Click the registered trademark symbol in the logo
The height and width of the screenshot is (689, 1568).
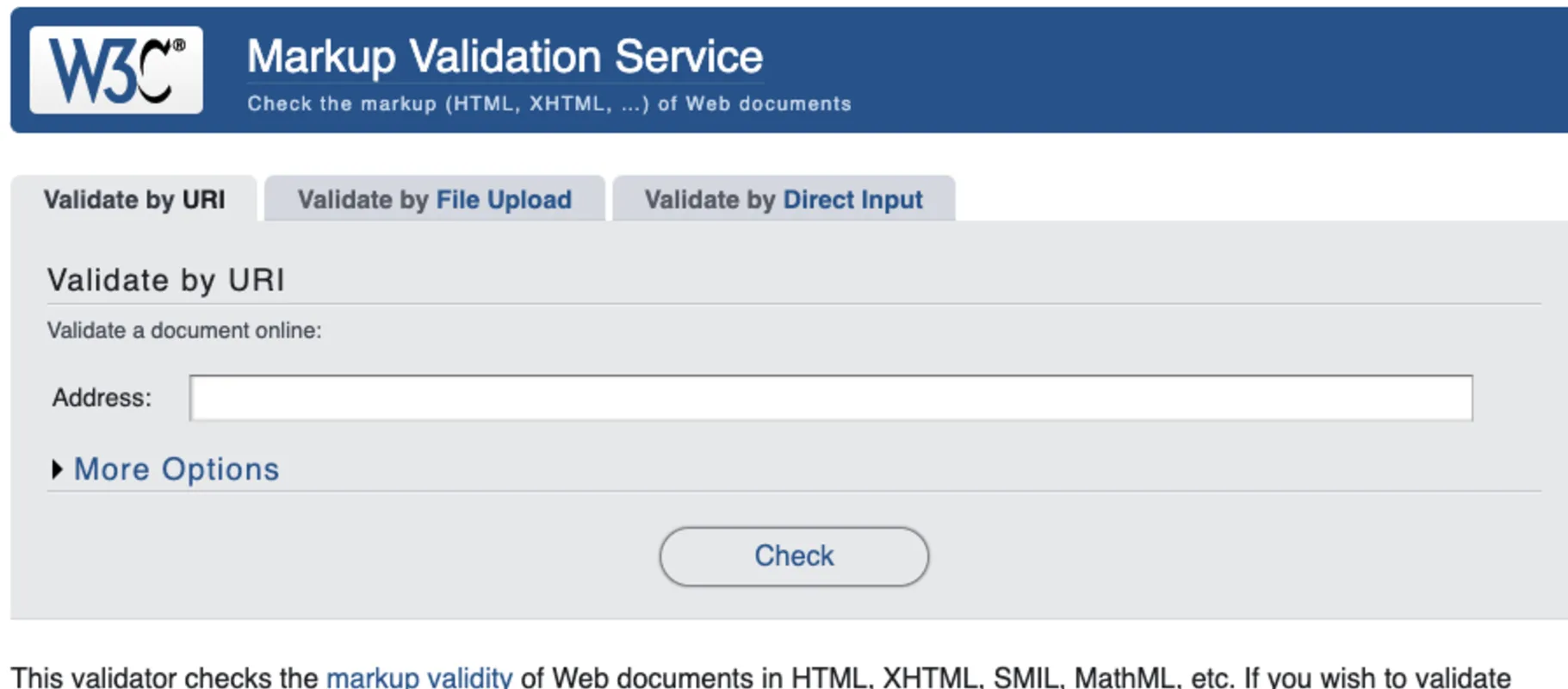tap(179, 45)
